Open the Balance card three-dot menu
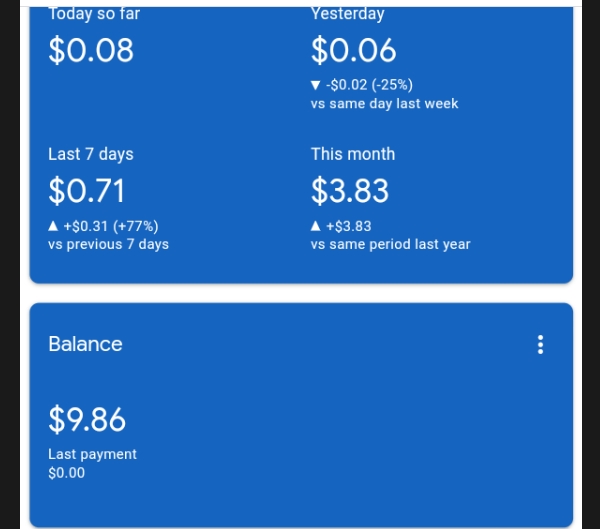The image size is (600, 529). click(540, 345)
